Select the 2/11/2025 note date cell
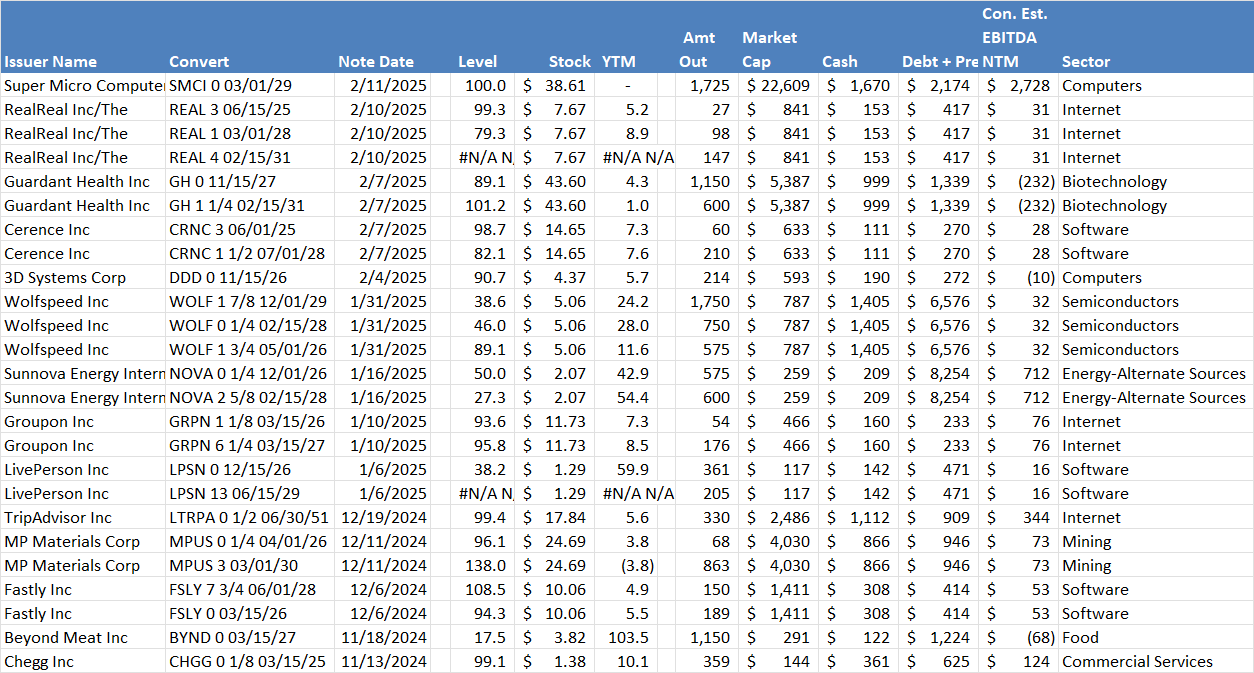Screen dimensions: 1254x673 [381, 86]
